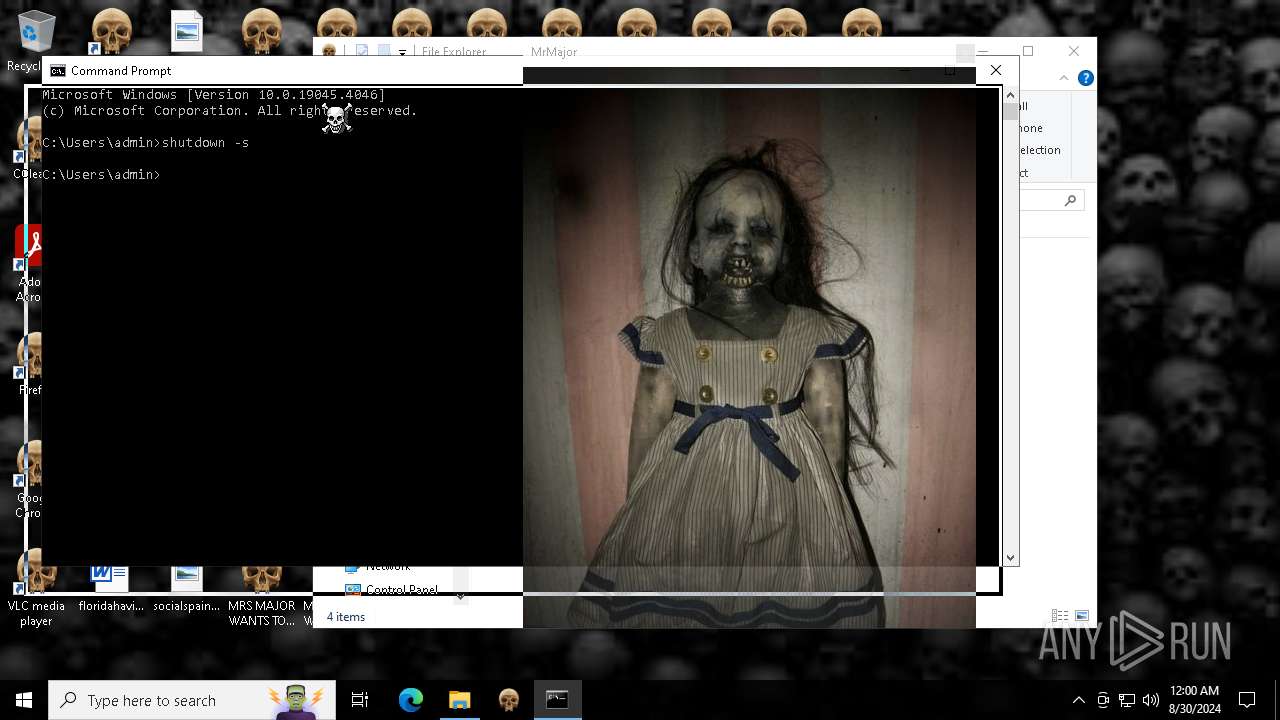Screen dimensions: 1280x720
Task: Click the search magnifier in File Explorer
Action: pos(1070,201)
